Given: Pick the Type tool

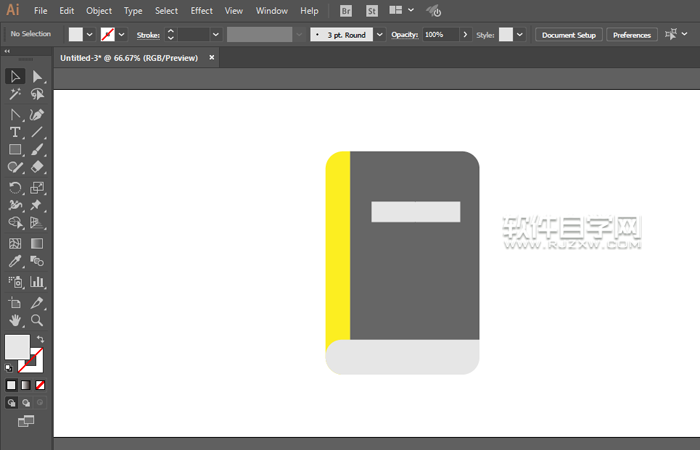Looking at the screenshot, I should pos(15,132).
